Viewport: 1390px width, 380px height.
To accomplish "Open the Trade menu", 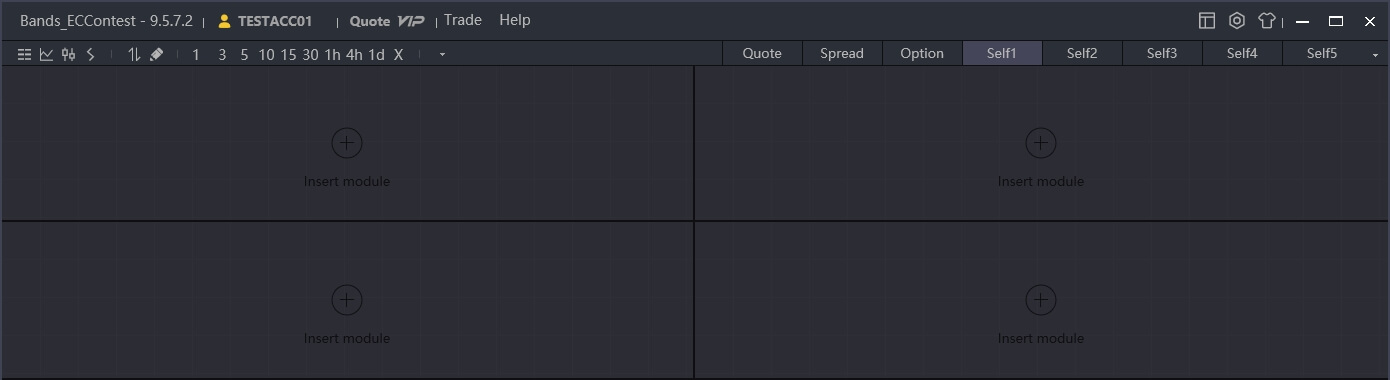I will (x=463, y=20).
